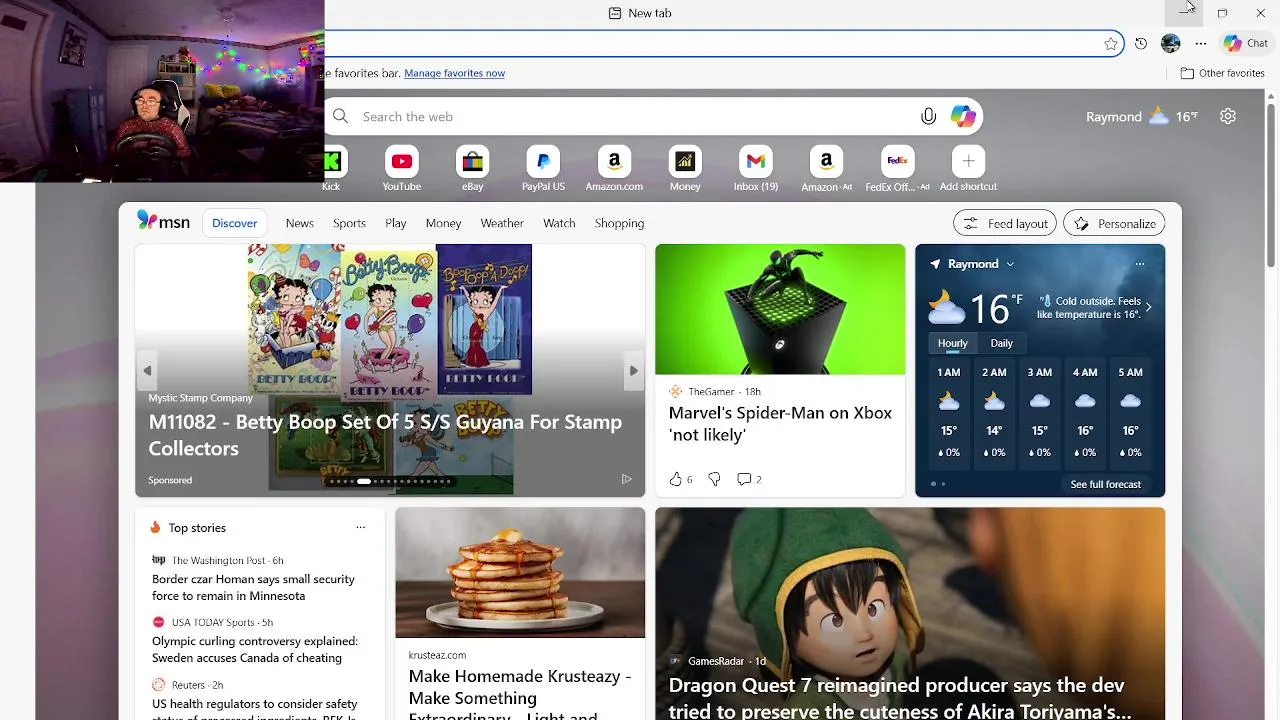This screenshot has width=1280, height=720.
Task: Dislike the Spider-Man Xbox article
Action: [714, 479]
